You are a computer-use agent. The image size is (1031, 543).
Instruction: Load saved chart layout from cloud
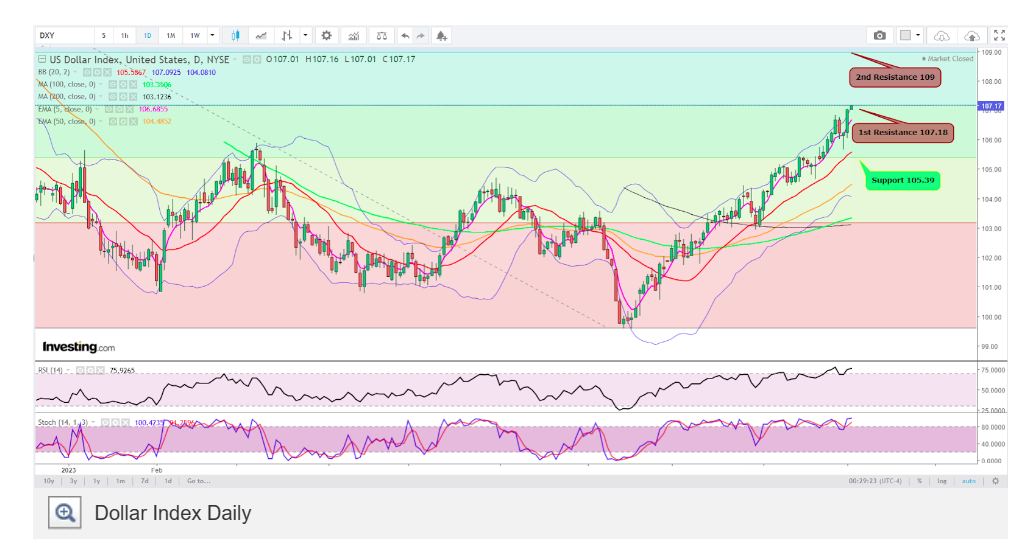(942, 35)
